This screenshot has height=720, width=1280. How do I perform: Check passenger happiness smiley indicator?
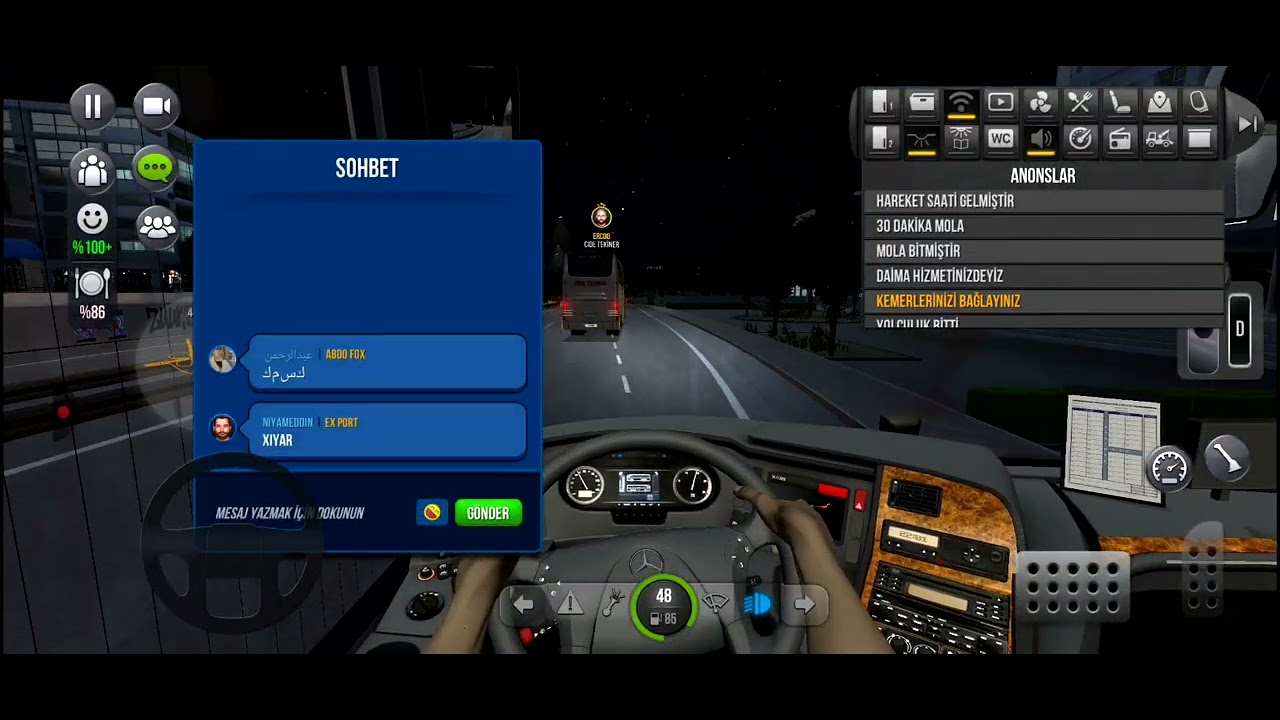tap(92, 218)
